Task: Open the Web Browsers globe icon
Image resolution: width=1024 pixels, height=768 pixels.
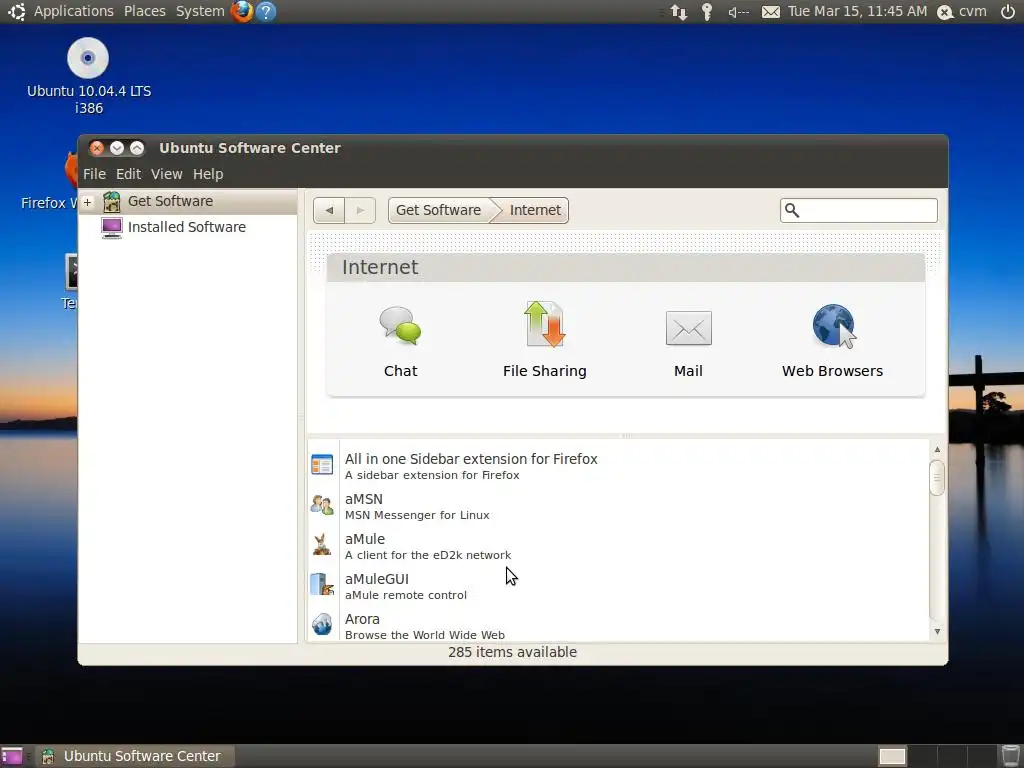Action: point(834,326)
